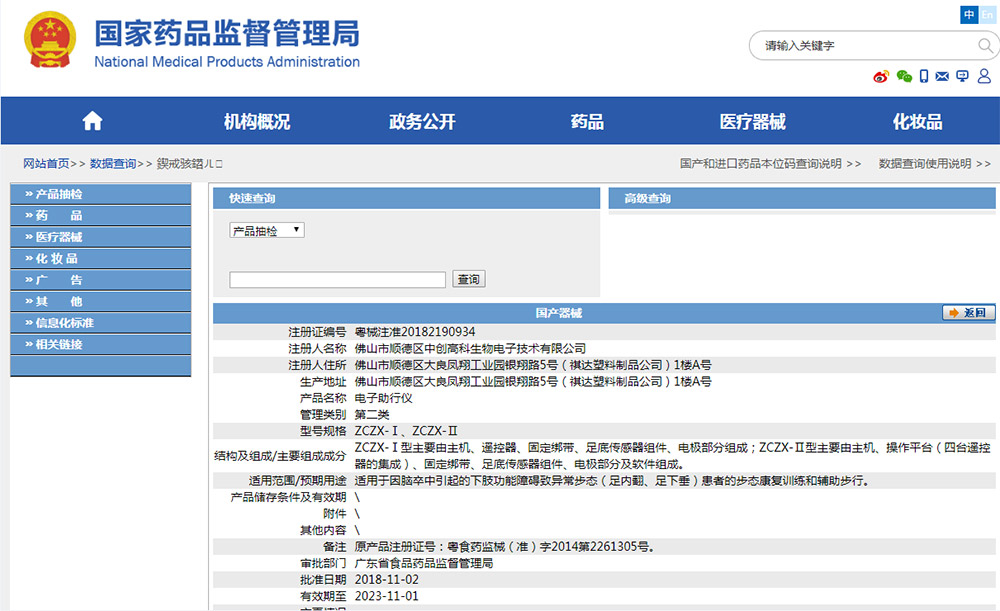Open the email envelope icon
The height and width of the screenshot is (611, 1000).
(x=943, y=77)
